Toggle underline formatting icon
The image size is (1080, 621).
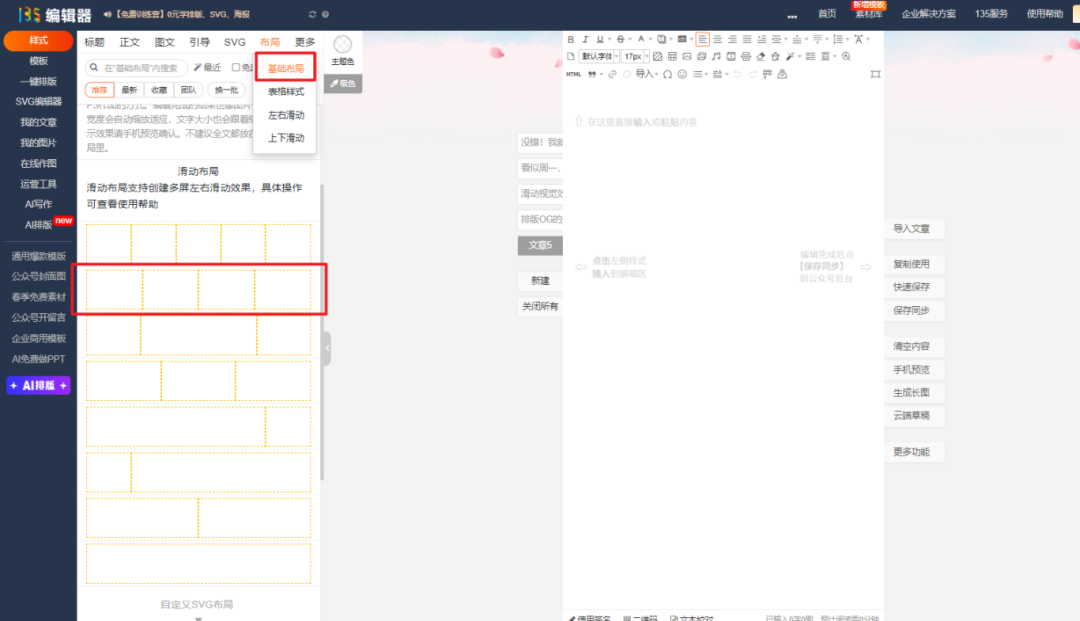tap(600, 39)
